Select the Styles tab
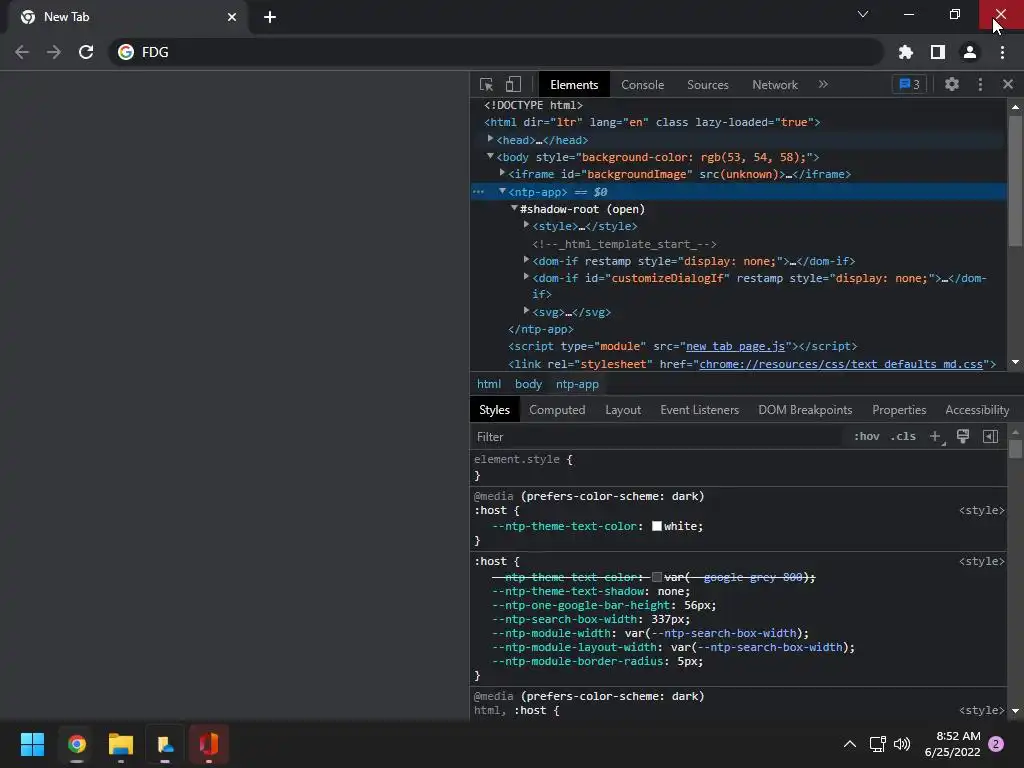 click(494, 410)
